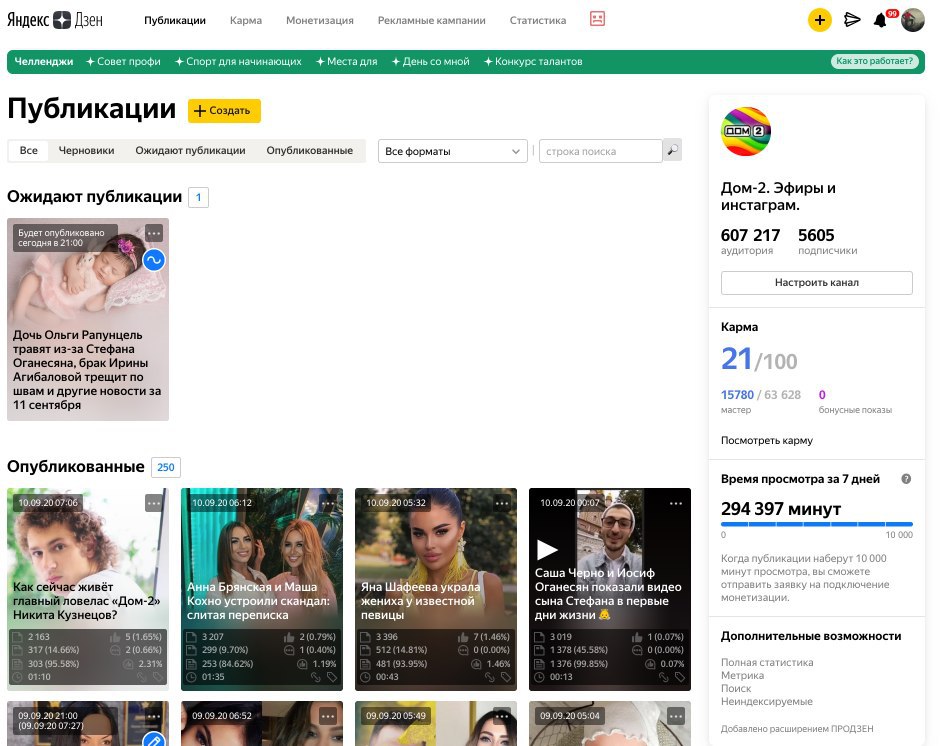Click the Дом 2 rainbow channel logo
This screenshot has height=746, width=942.
click(x=746, y=132)
